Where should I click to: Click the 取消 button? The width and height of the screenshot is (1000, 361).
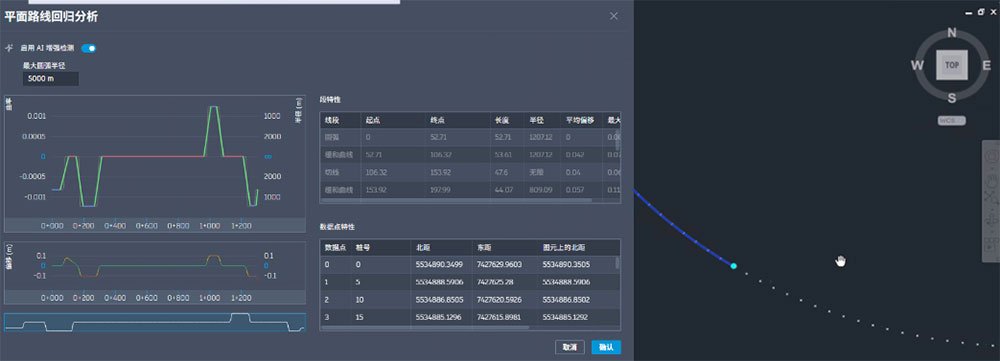pos(570,348)
